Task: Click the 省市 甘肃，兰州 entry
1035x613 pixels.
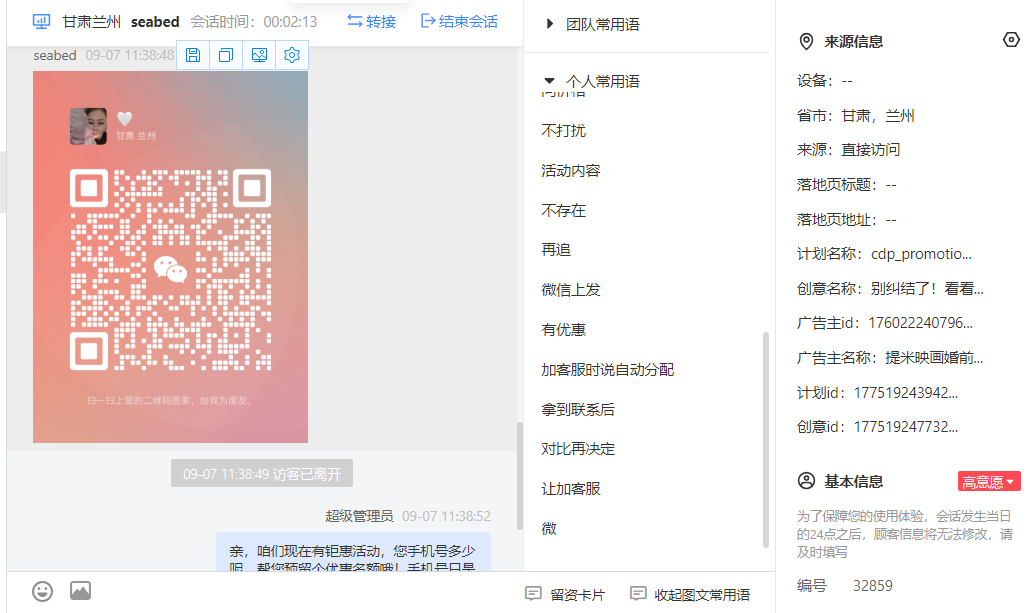Action: 855,115
